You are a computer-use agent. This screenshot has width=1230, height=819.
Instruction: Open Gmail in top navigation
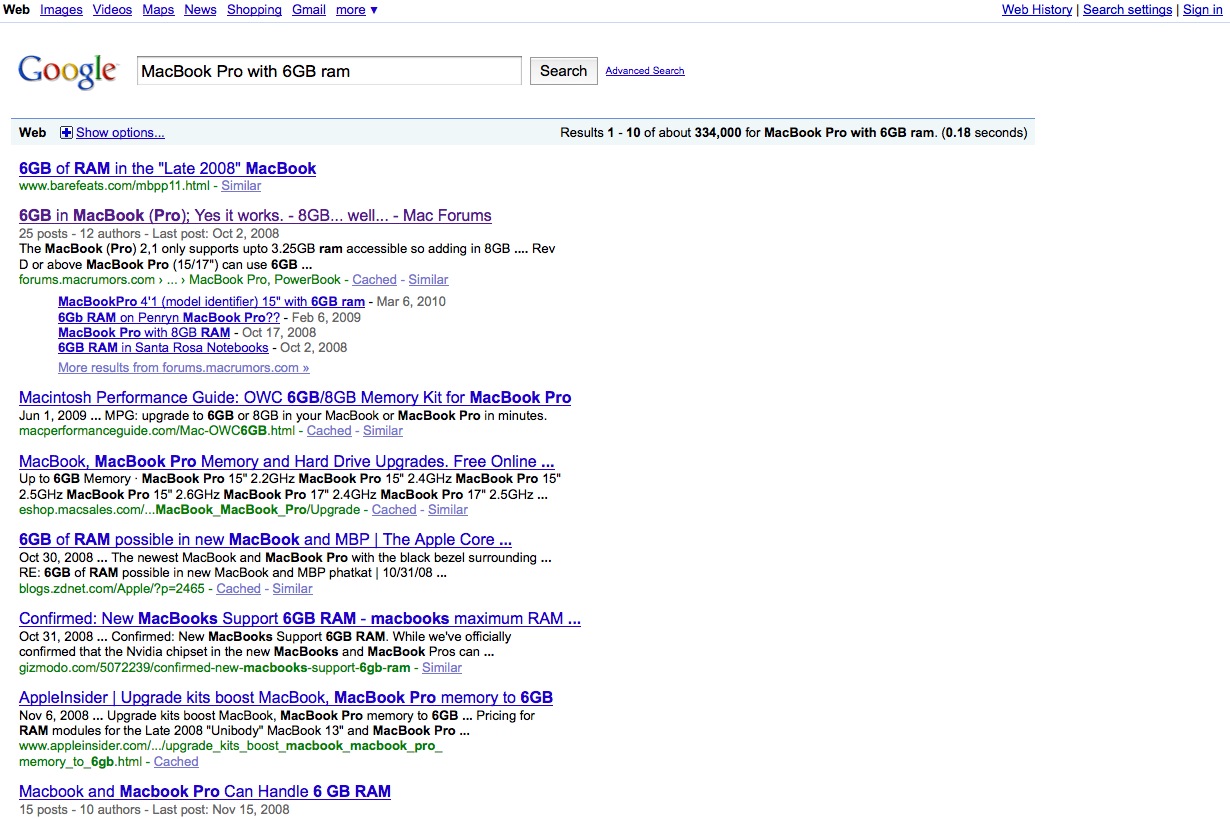tap(309, 10)
